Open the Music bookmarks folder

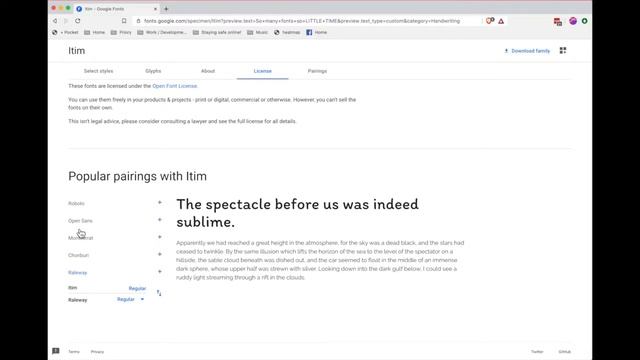pos(258,32)
